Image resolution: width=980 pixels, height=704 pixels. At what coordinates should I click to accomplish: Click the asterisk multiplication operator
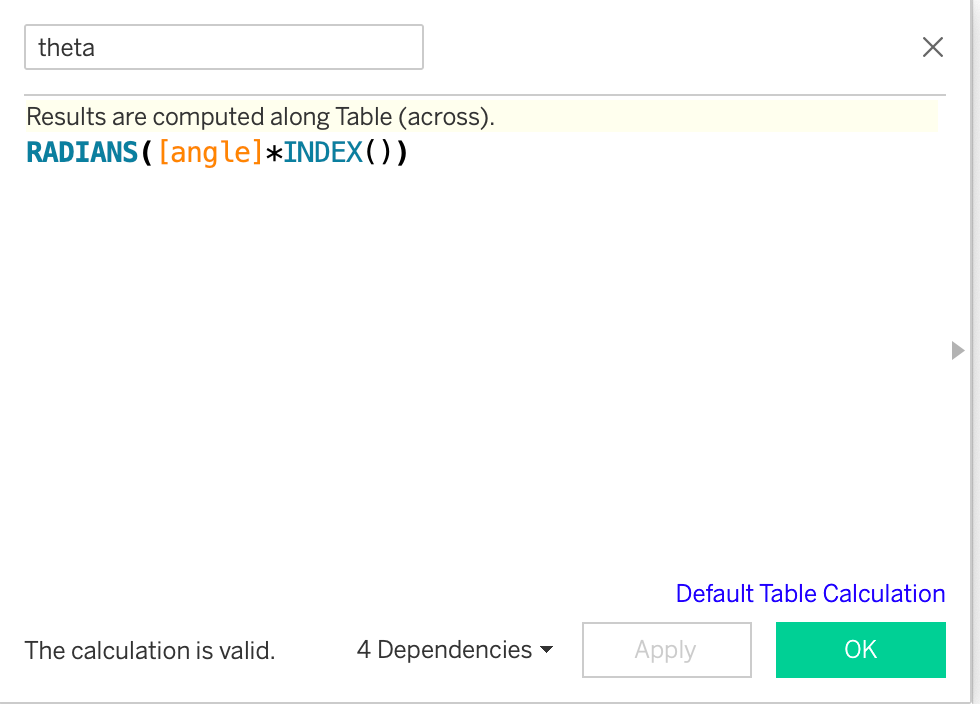(x=273, y=153)
